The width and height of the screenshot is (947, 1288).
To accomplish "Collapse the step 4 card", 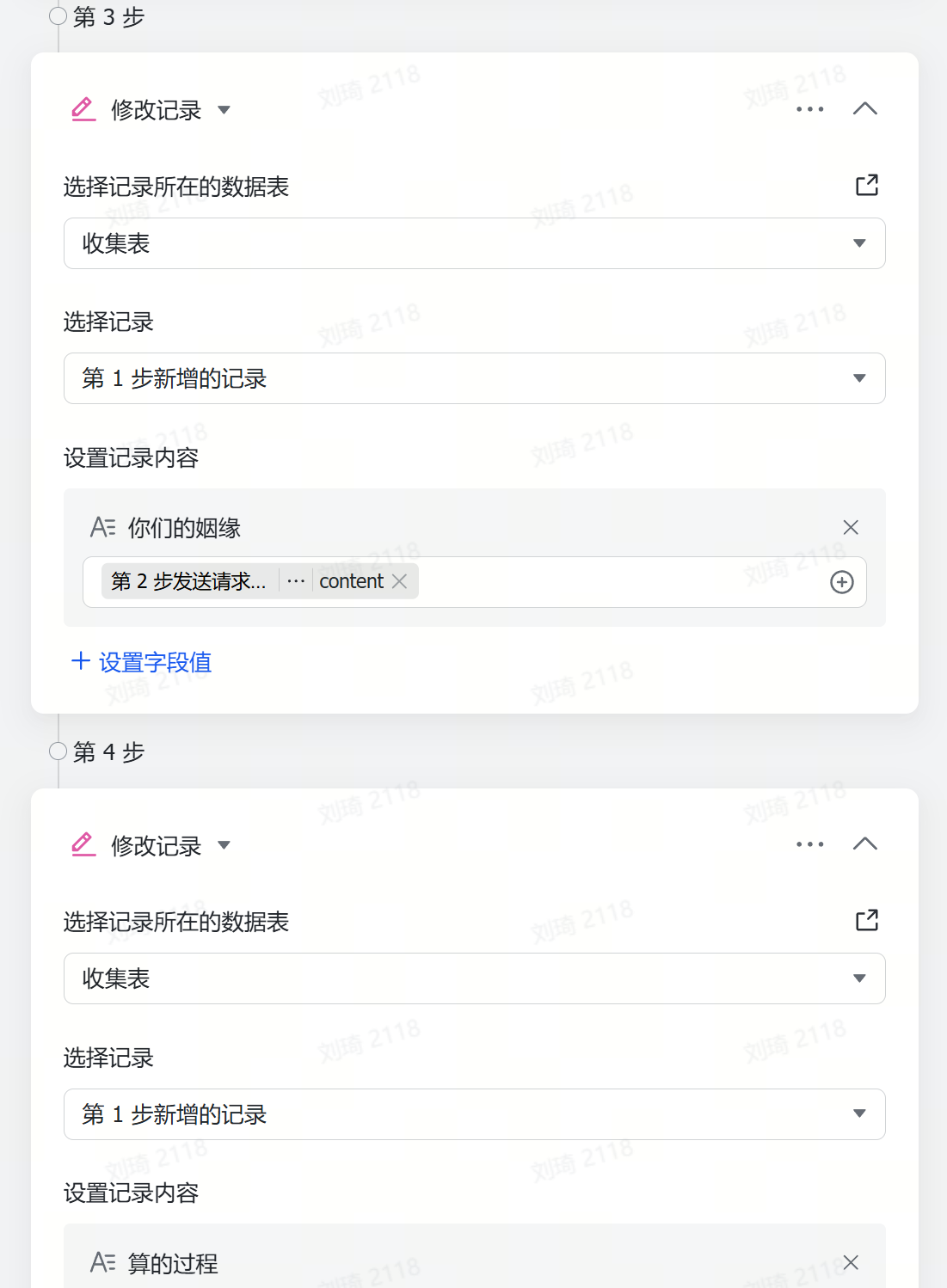I will point(864,844).
